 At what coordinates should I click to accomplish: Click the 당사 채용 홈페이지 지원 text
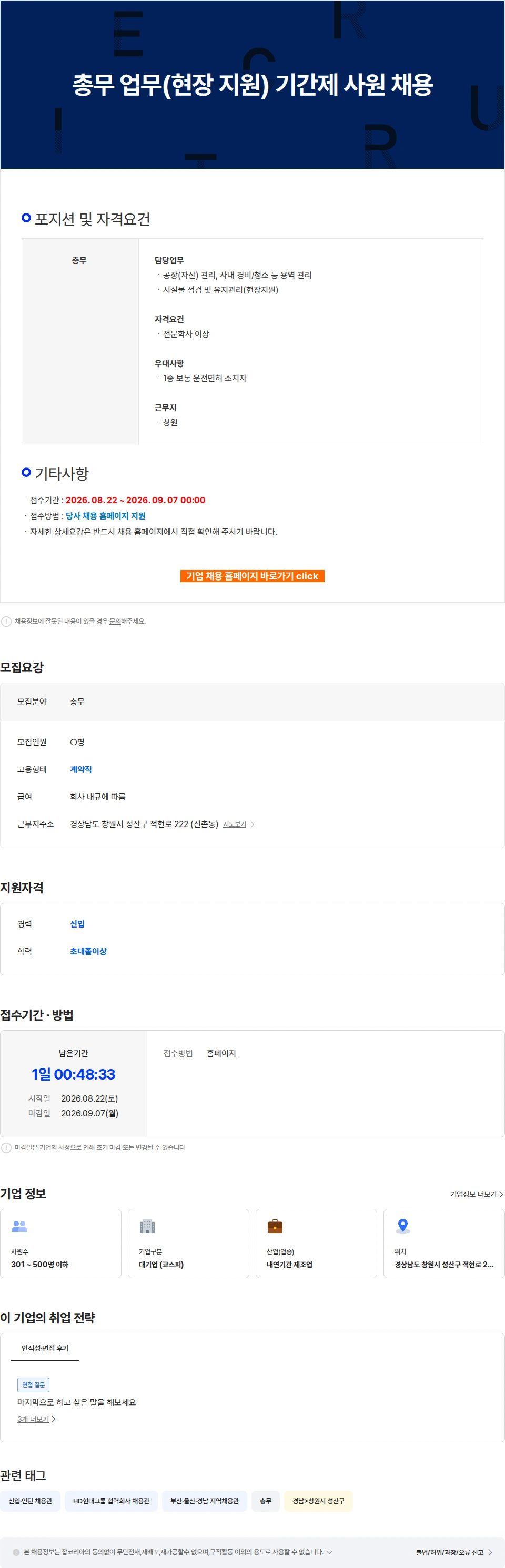click(x=105, y=515)
